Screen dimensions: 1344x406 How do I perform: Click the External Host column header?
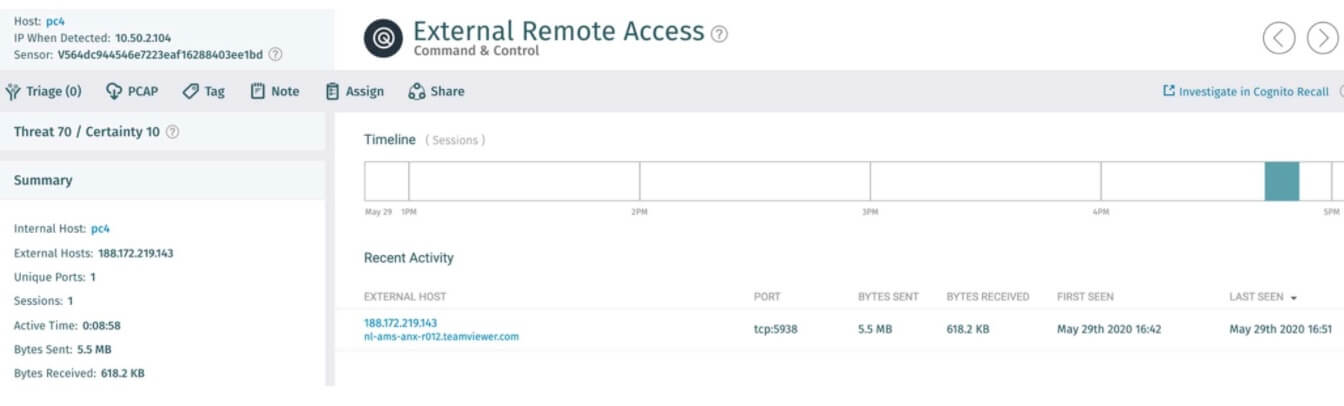[405, 297]
